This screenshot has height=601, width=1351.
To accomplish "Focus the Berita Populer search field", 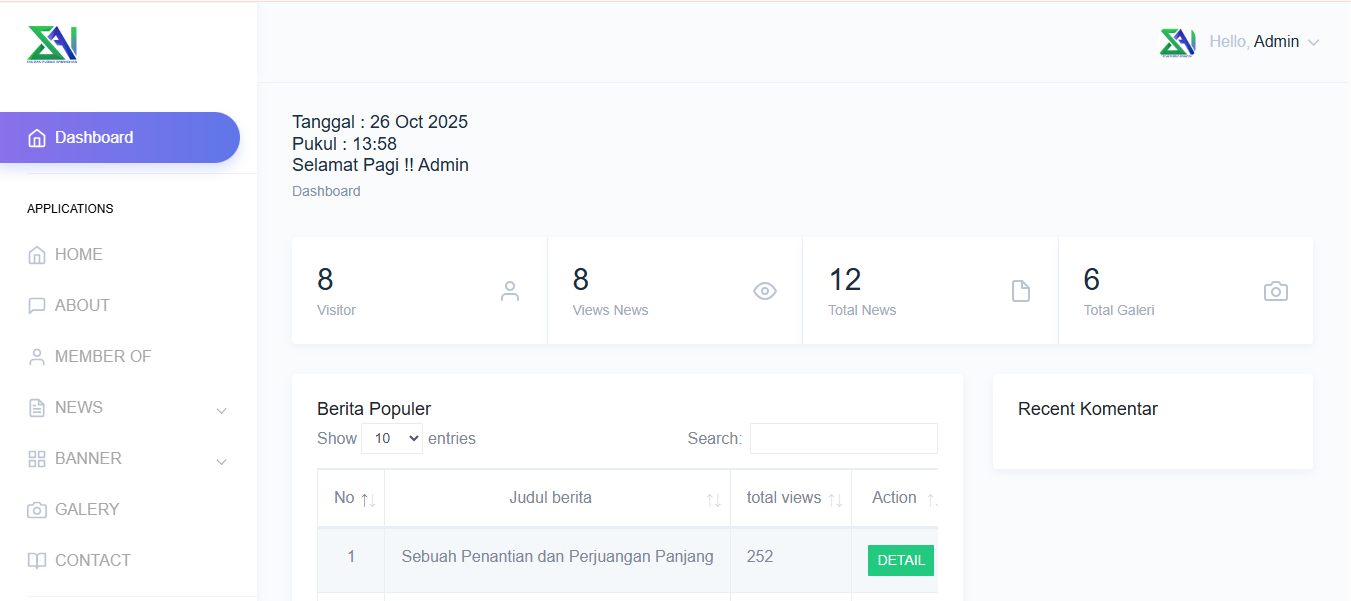I will click(843, 438).
